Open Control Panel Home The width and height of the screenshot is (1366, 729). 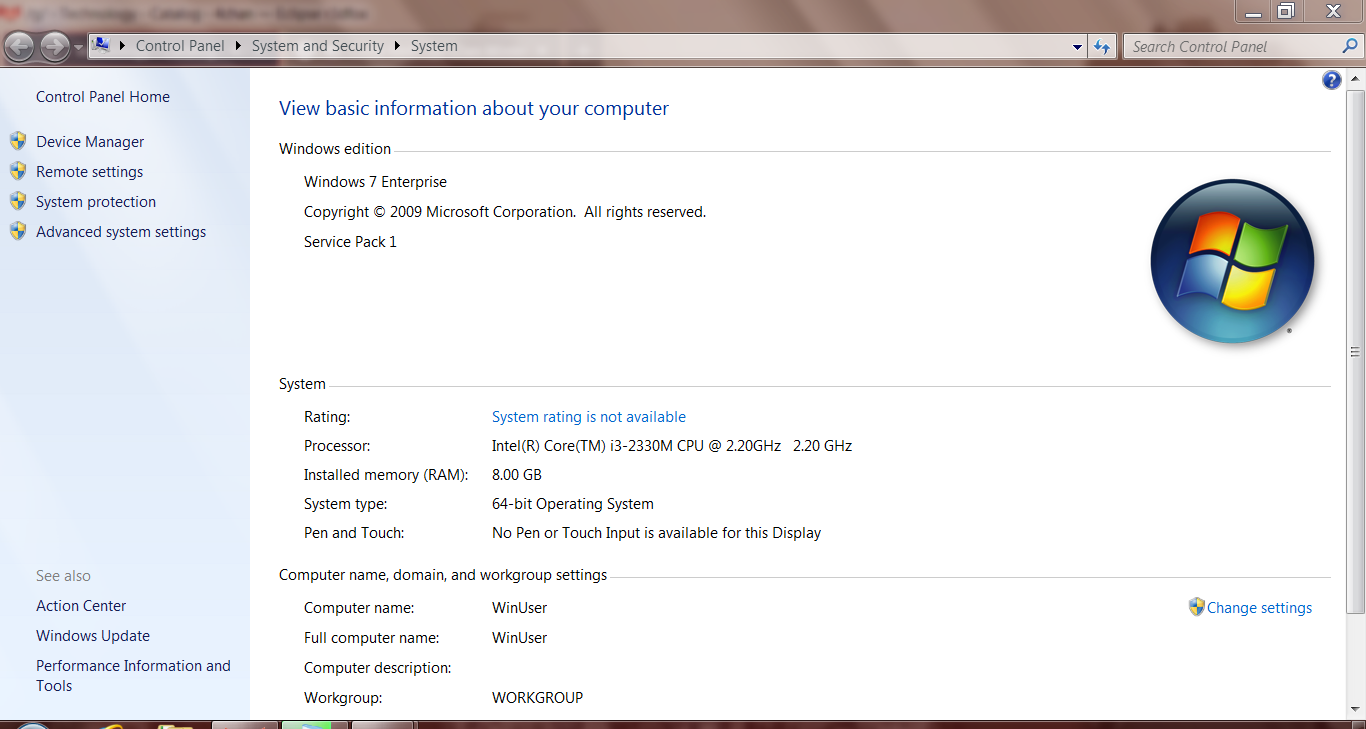[x=103, y=97]
